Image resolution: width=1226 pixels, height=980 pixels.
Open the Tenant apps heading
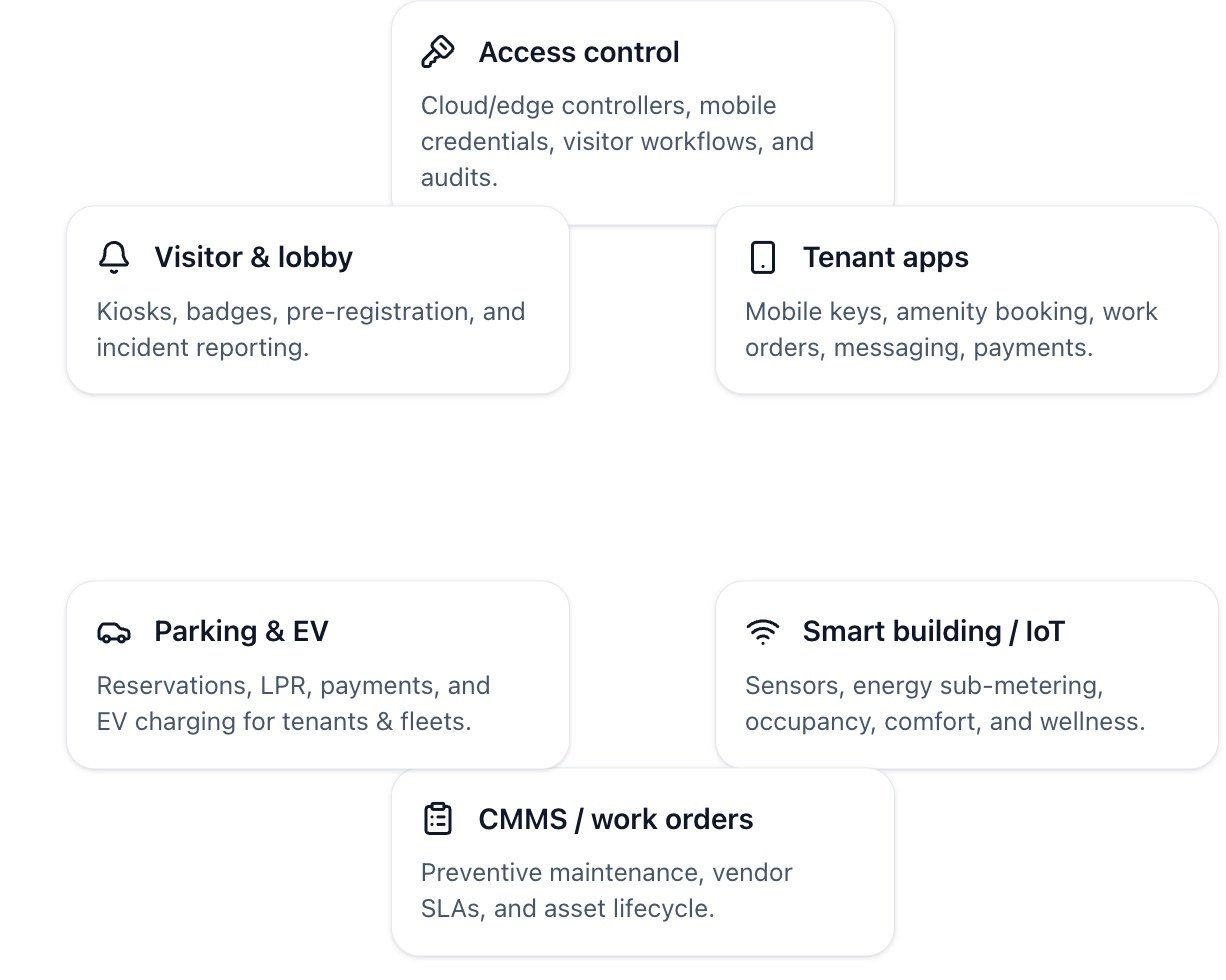(885, 257)
